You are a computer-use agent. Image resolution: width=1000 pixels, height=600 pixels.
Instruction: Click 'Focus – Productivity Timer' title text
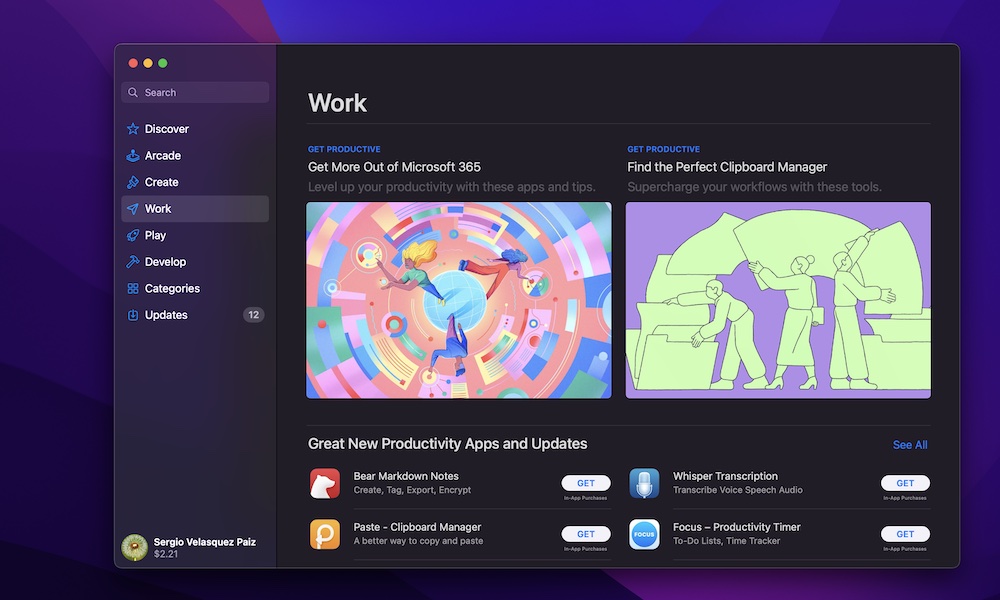pyautogui.click(x=737, y=527)
